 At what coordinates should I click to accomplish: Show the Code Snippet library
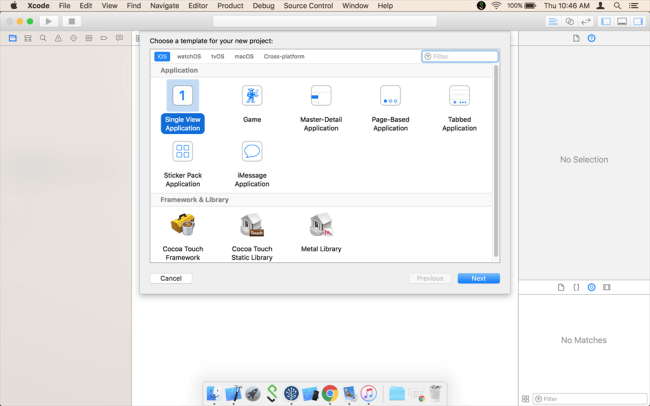pyautogui.click(x=576, y=287)
